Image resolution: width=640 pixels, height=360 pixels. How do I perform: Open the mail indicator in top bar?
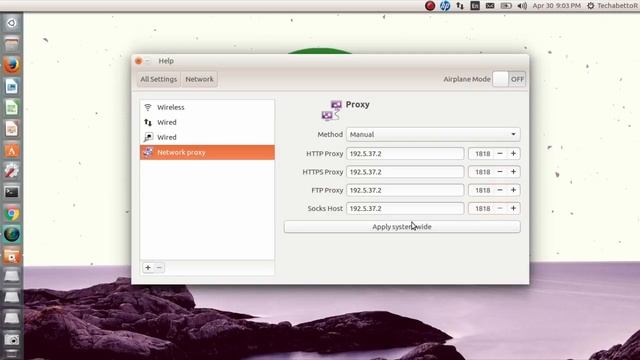(x=490, y=6)
